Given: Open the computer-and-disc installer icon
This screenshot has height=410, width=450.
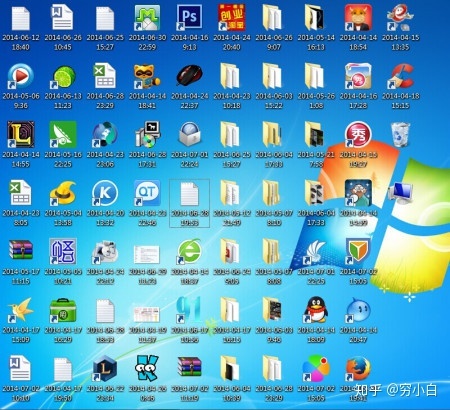Looking at the screenshot, I should pos(148,134).
